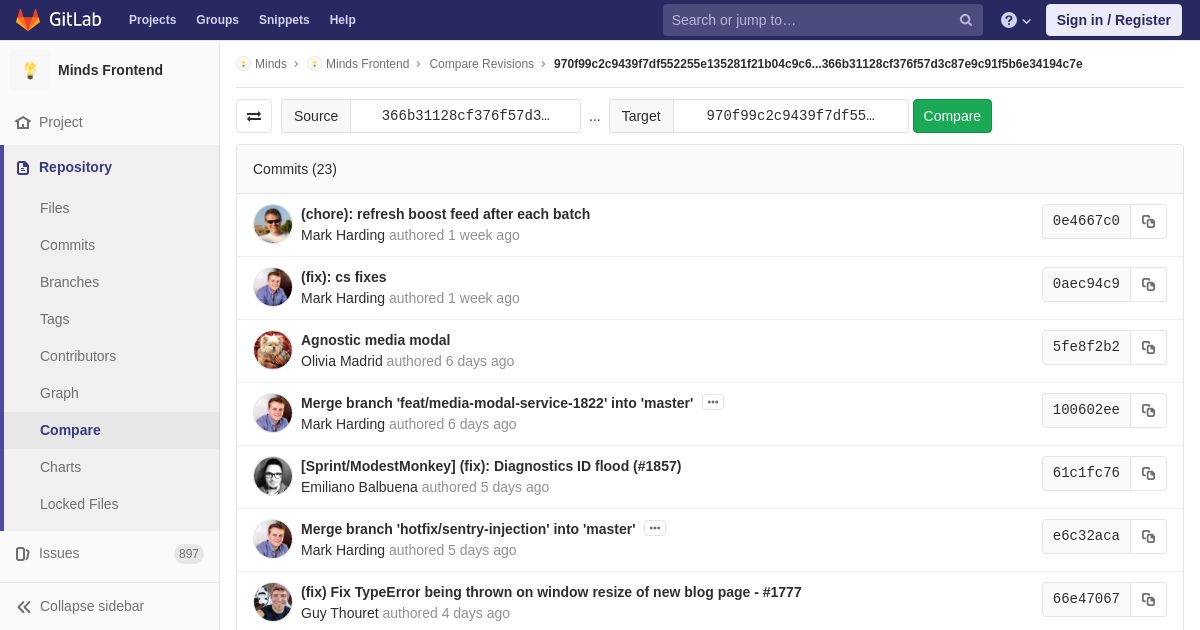Open 'Agnostic media modal' commit

375,340
